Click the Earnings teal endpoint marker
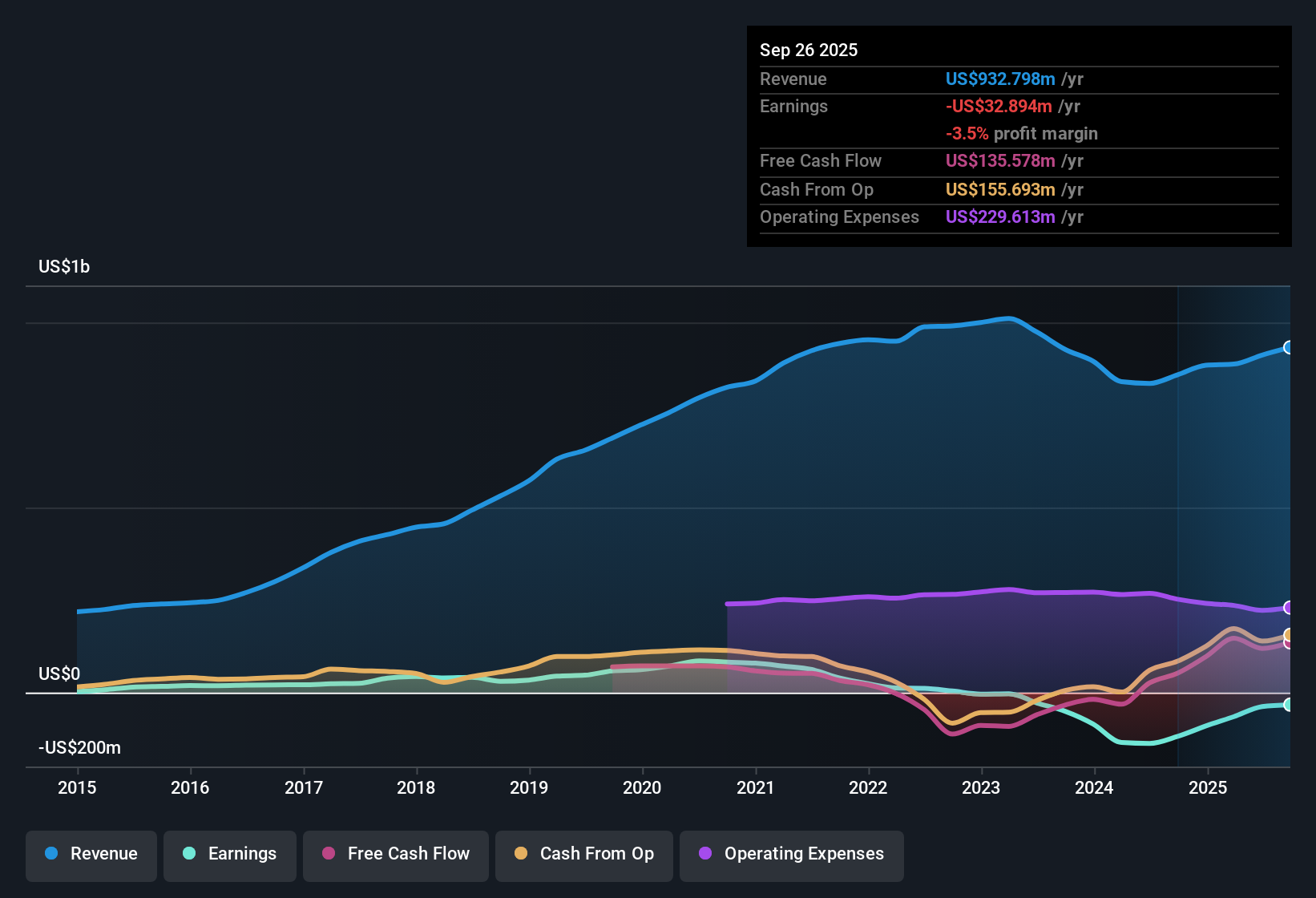This screenshot has width=1316, height=898. 1289,705
